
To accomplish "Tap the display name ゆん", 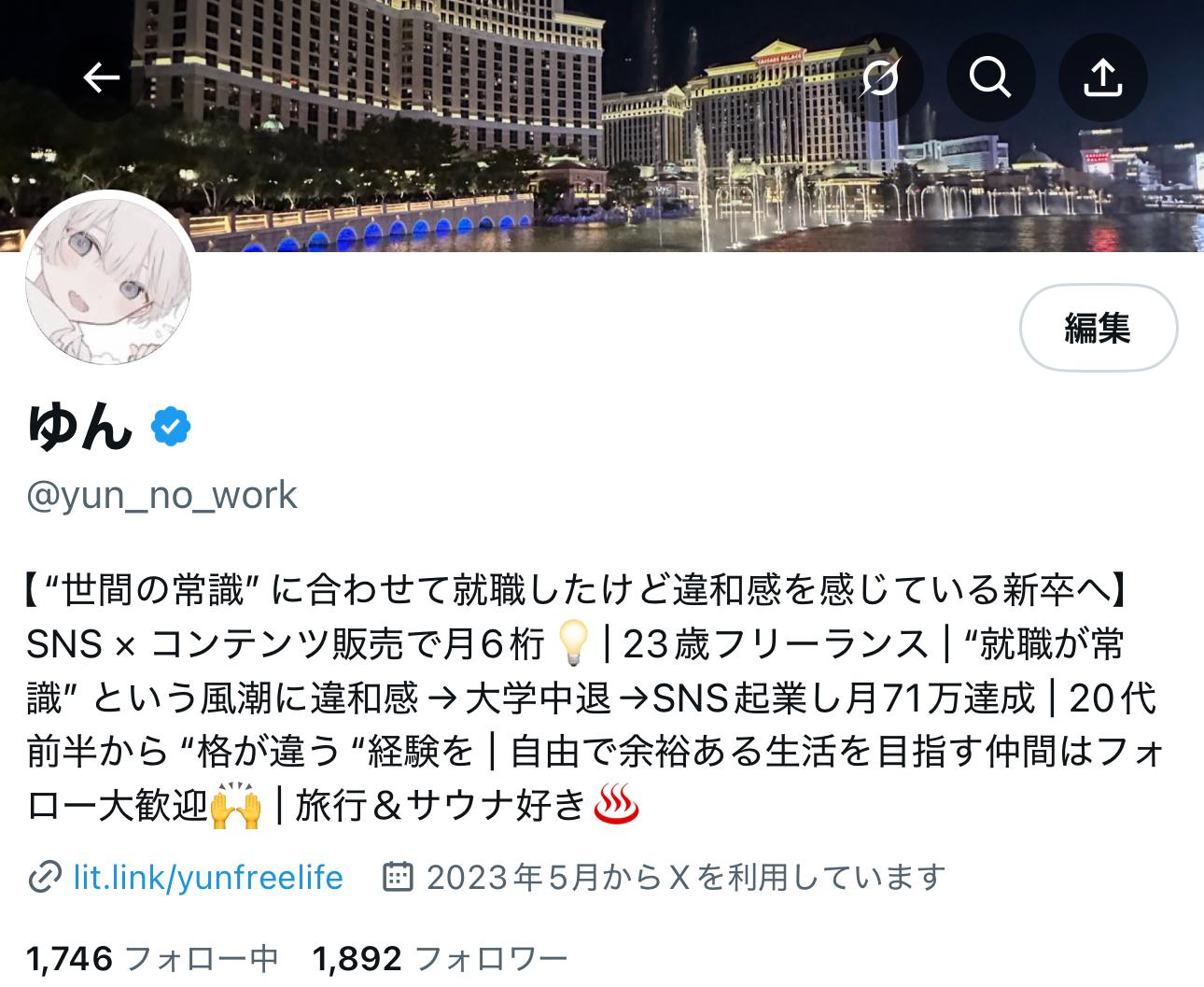I will tap(80, 428).
